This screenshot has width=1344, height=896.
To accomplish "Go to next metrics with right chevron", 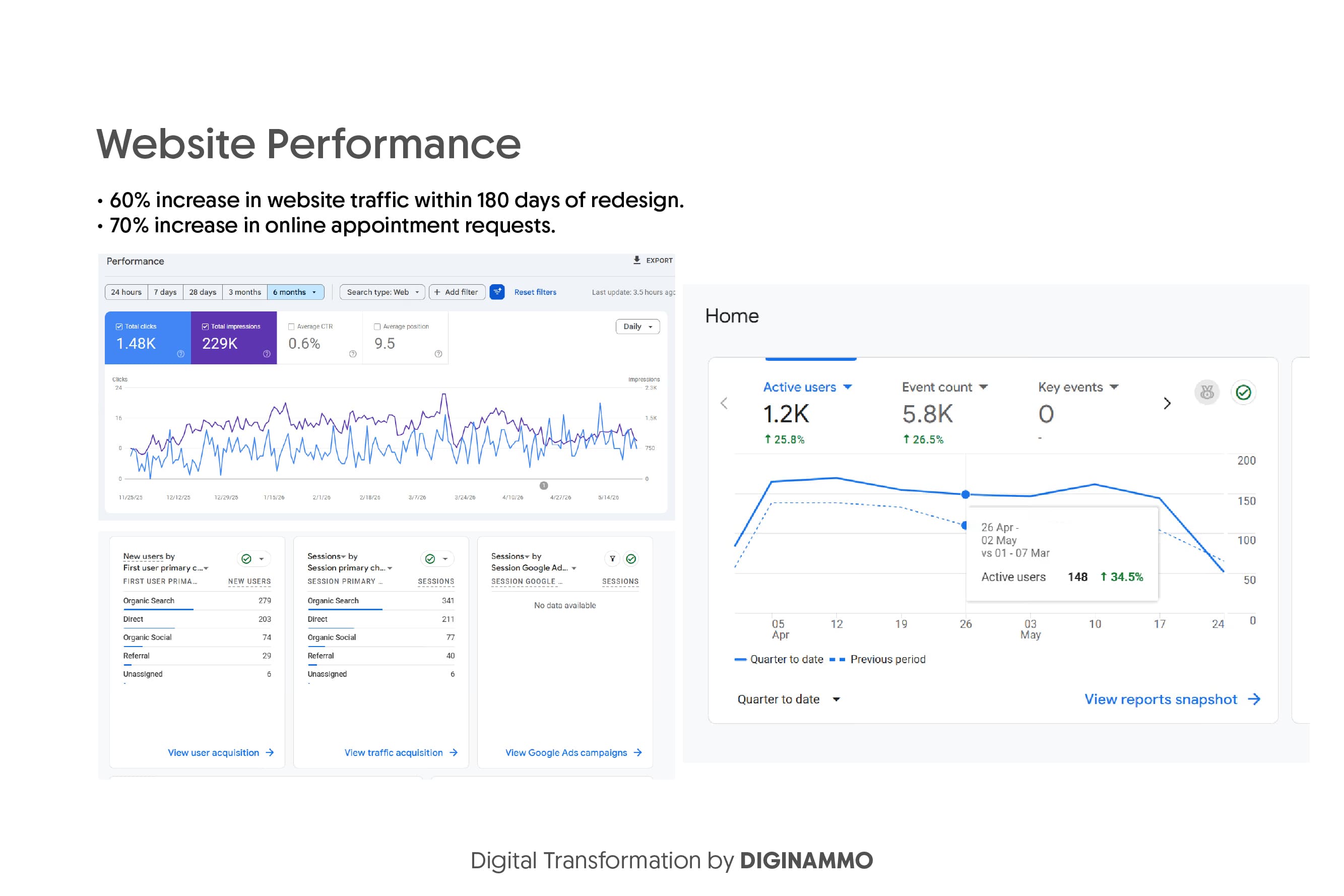I will click(x=1167, y=404).
